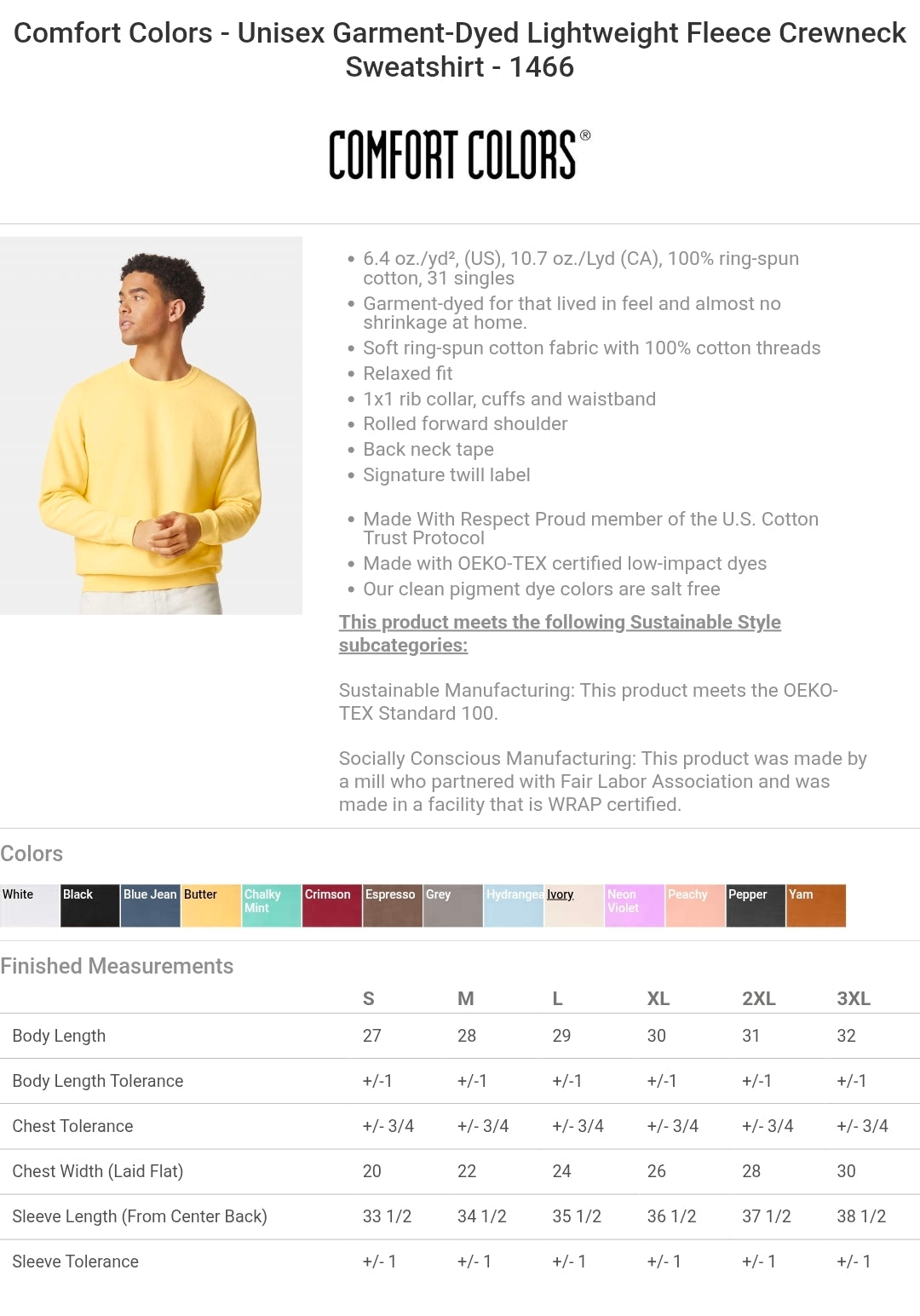Screen dimensions: 920x1316
Task: Choose the Crimson color swatch
Action: pos(332,905)
